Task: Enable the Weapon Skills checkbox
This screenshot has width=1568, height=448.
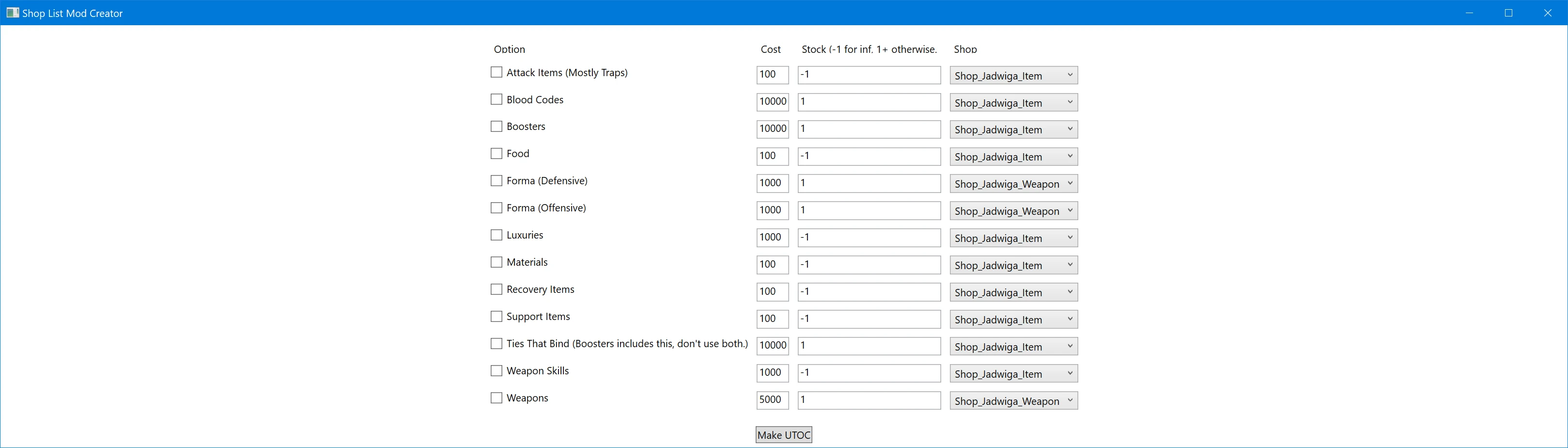Action: click(x=496, y=370)
